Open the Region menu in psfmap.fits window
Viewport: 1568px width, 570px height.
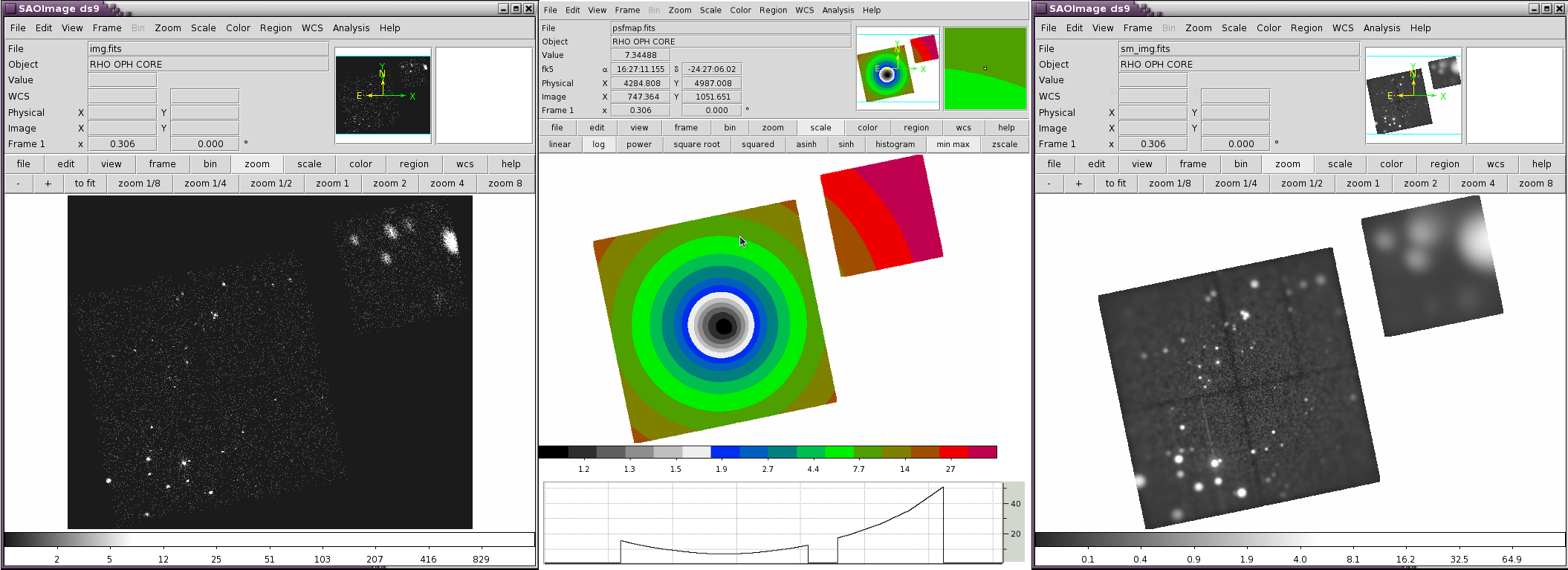(773, 10)
